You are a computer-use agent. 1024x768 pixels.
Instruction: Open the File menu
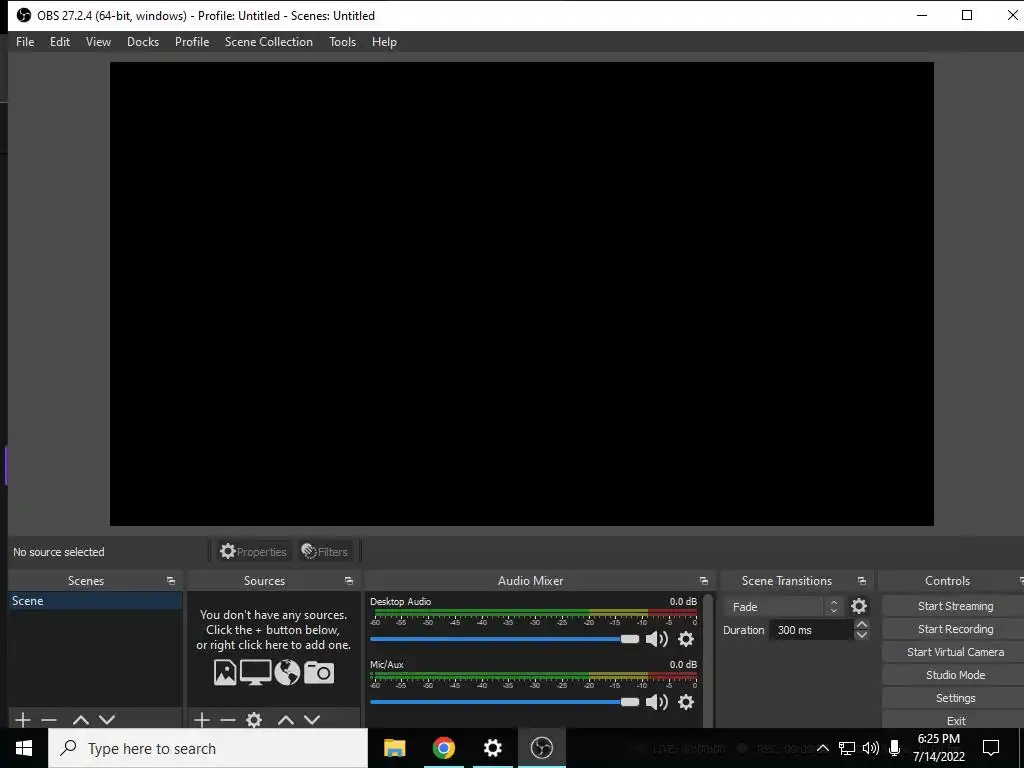(x=25, y=42)
